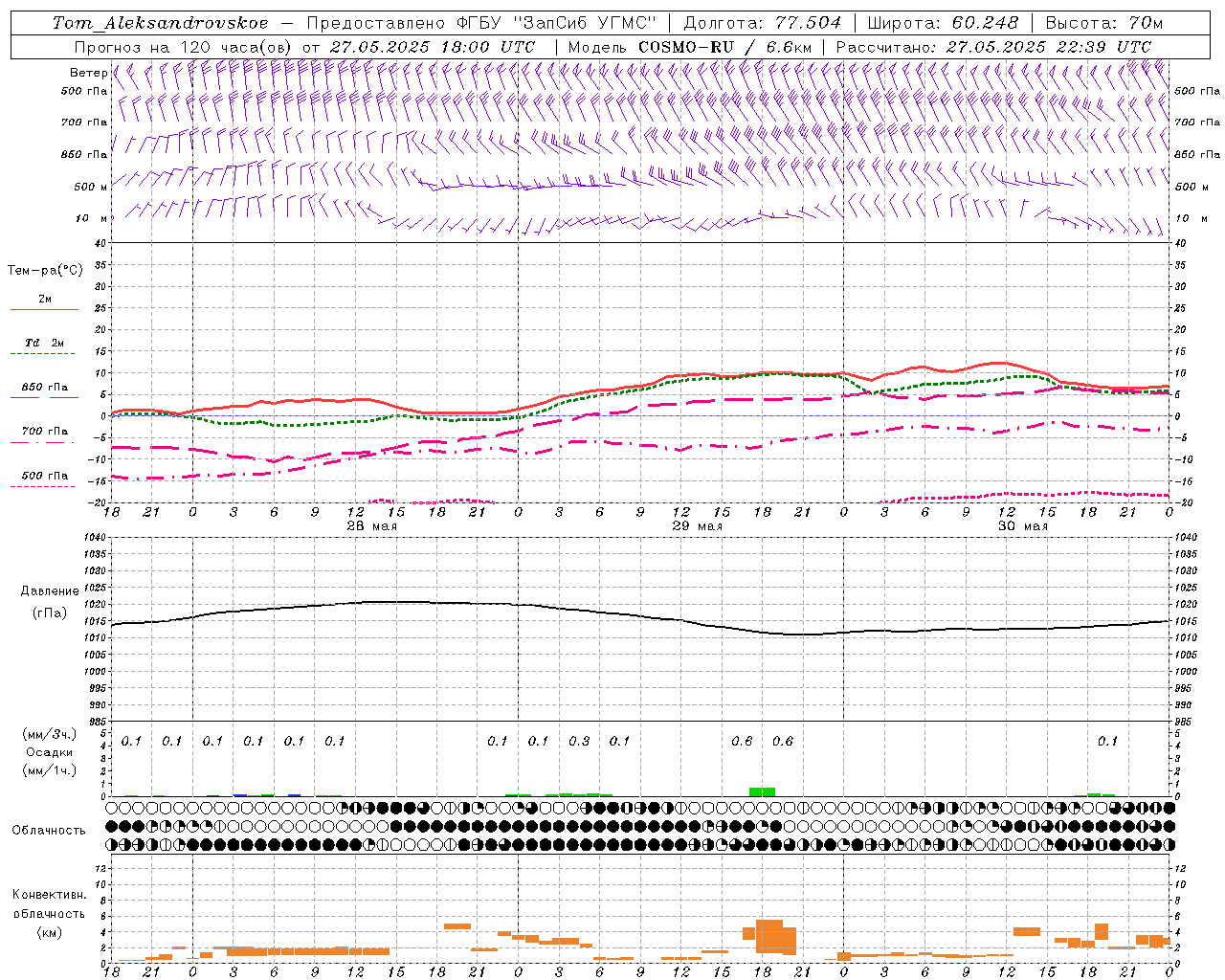Click the 0.1 precipitation amount on 30 мая
Viewport: 1225px width, 980px height.
coord(1107,742)
